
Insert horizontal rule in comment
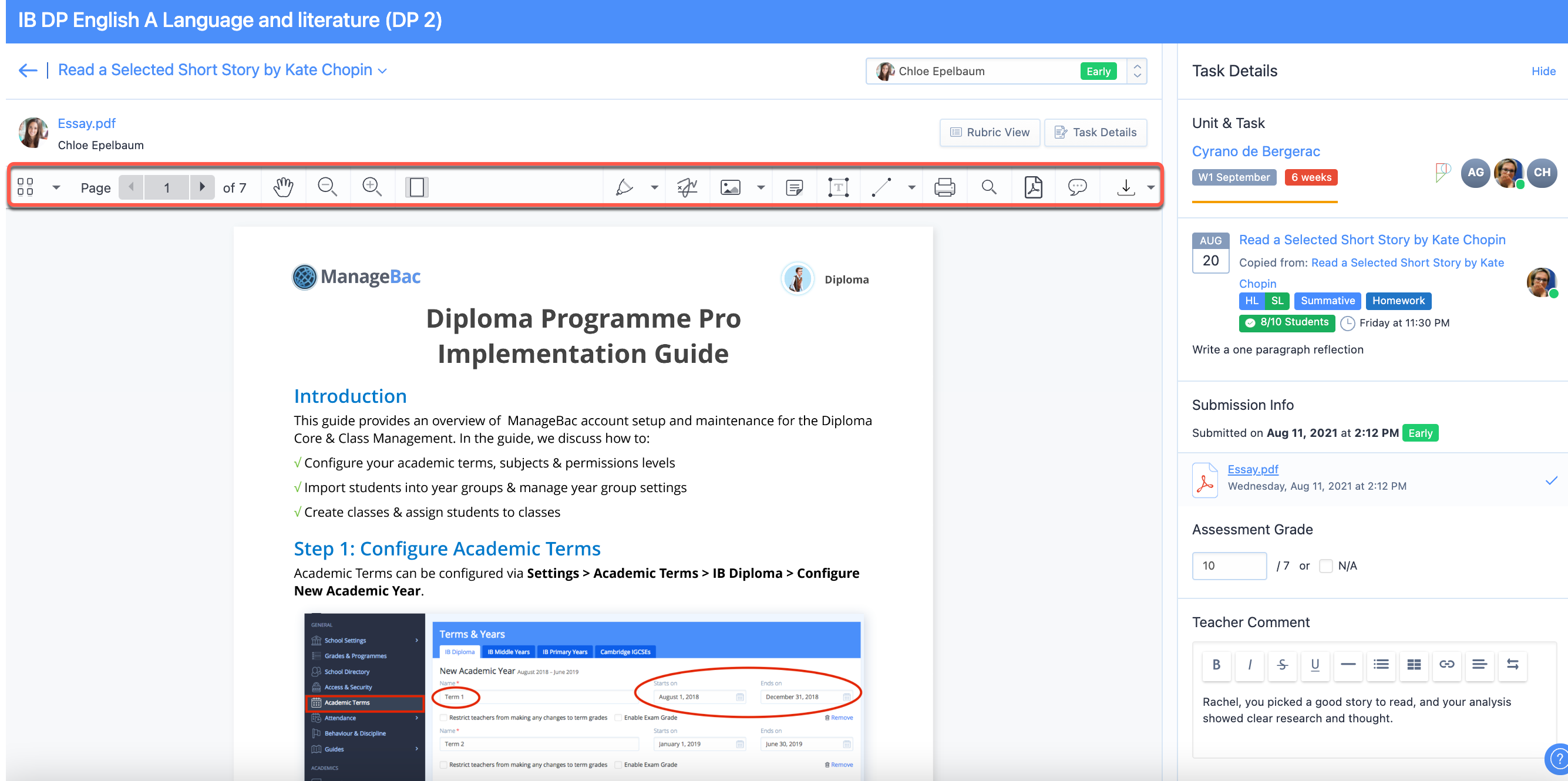click(x=1348, y=664)
